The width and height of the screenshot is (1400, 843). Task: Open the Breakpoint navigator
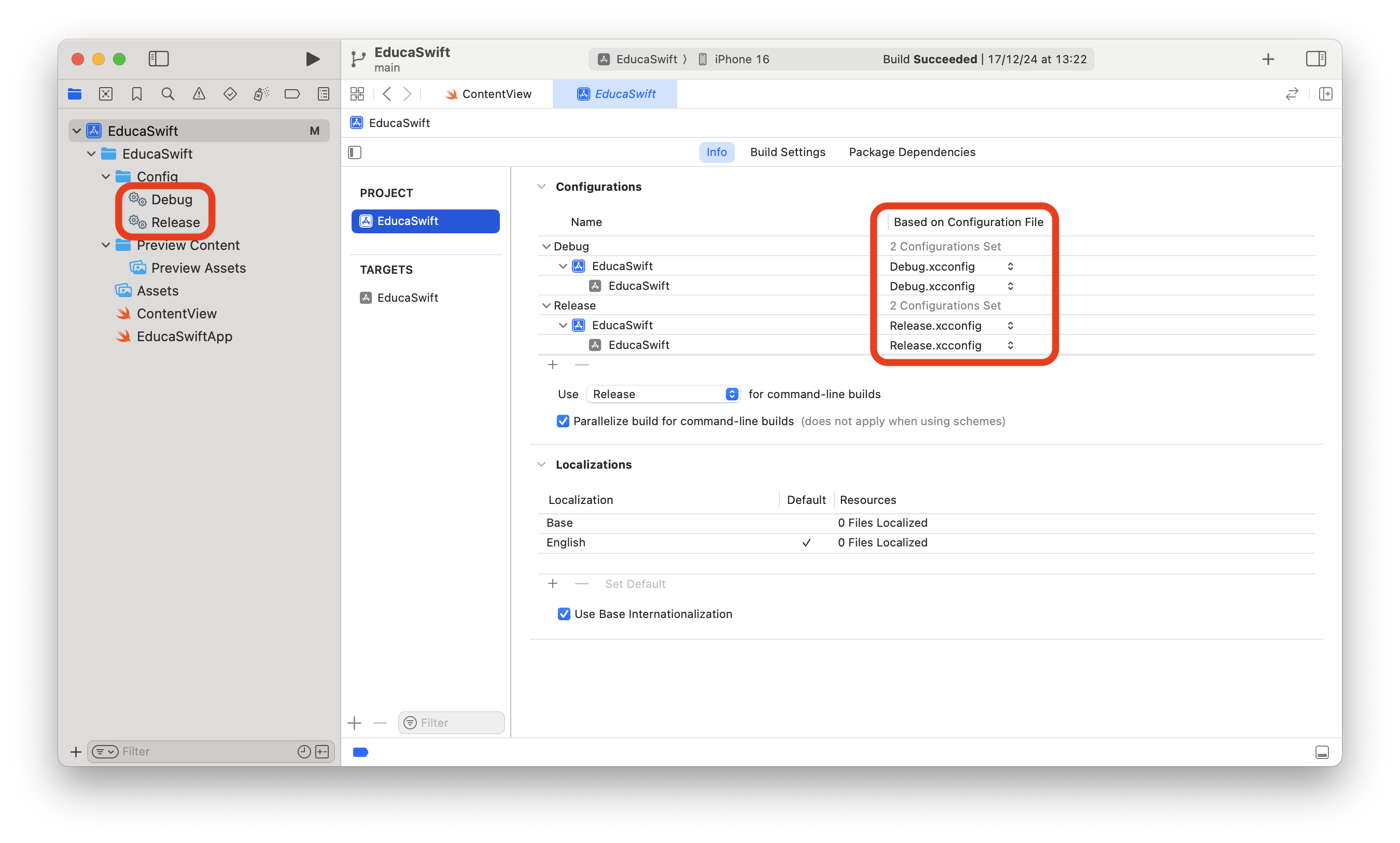point(292,94)
